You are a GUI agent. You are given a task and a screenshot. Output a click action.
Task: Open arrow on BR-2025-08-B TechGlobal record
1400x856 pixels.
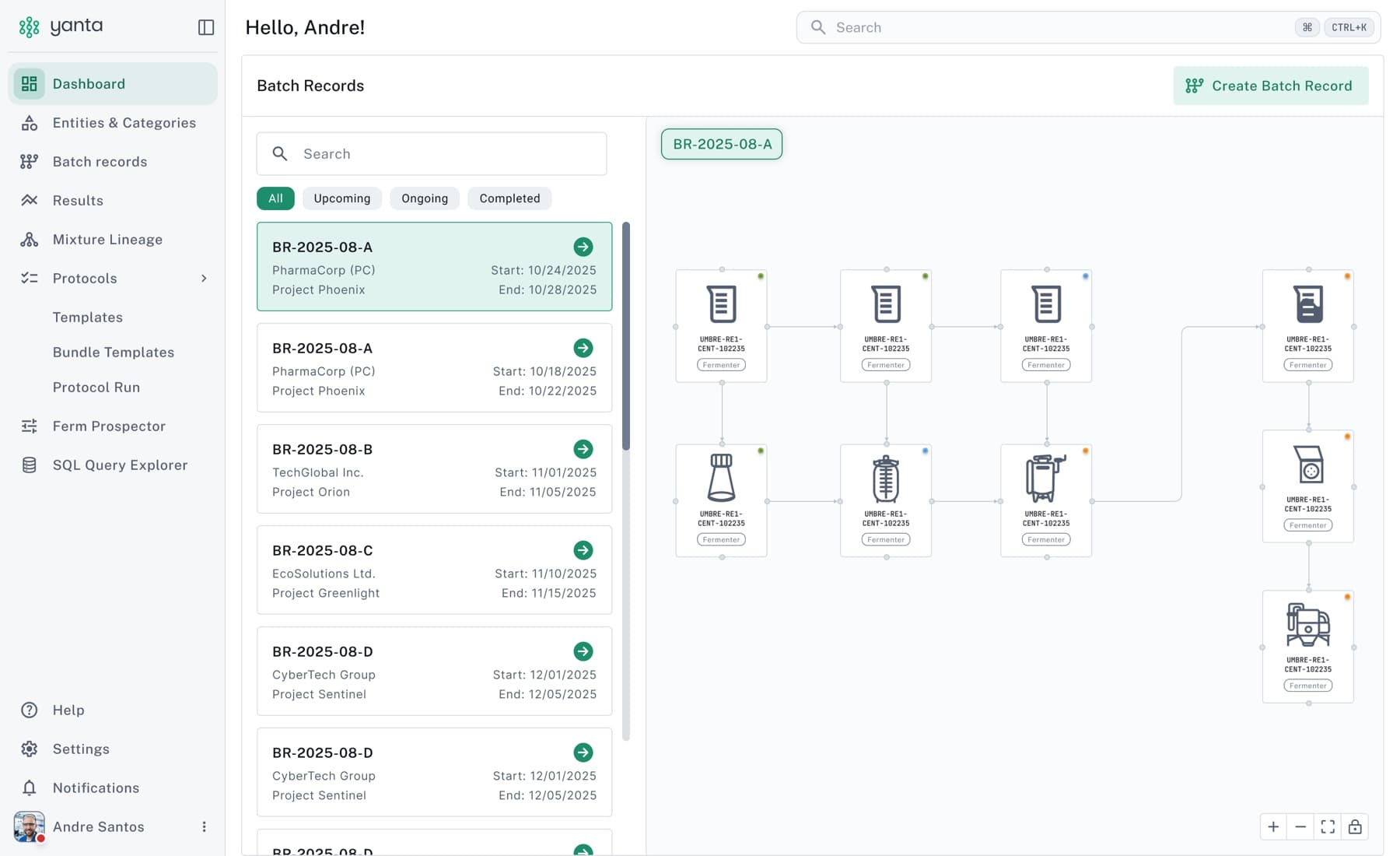pos(583,450)
